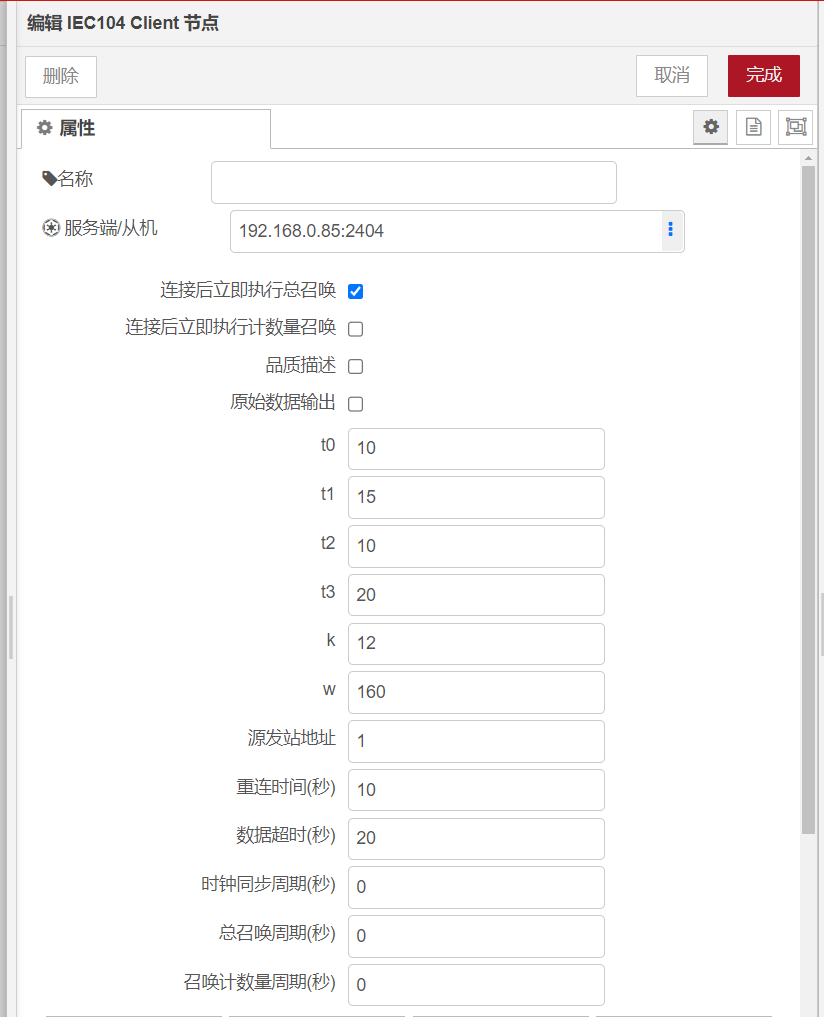Screen dimensions: 824x1017
Task: Click the empty 名称 input field
Action: pyautogui.click(x=413, y=182)
